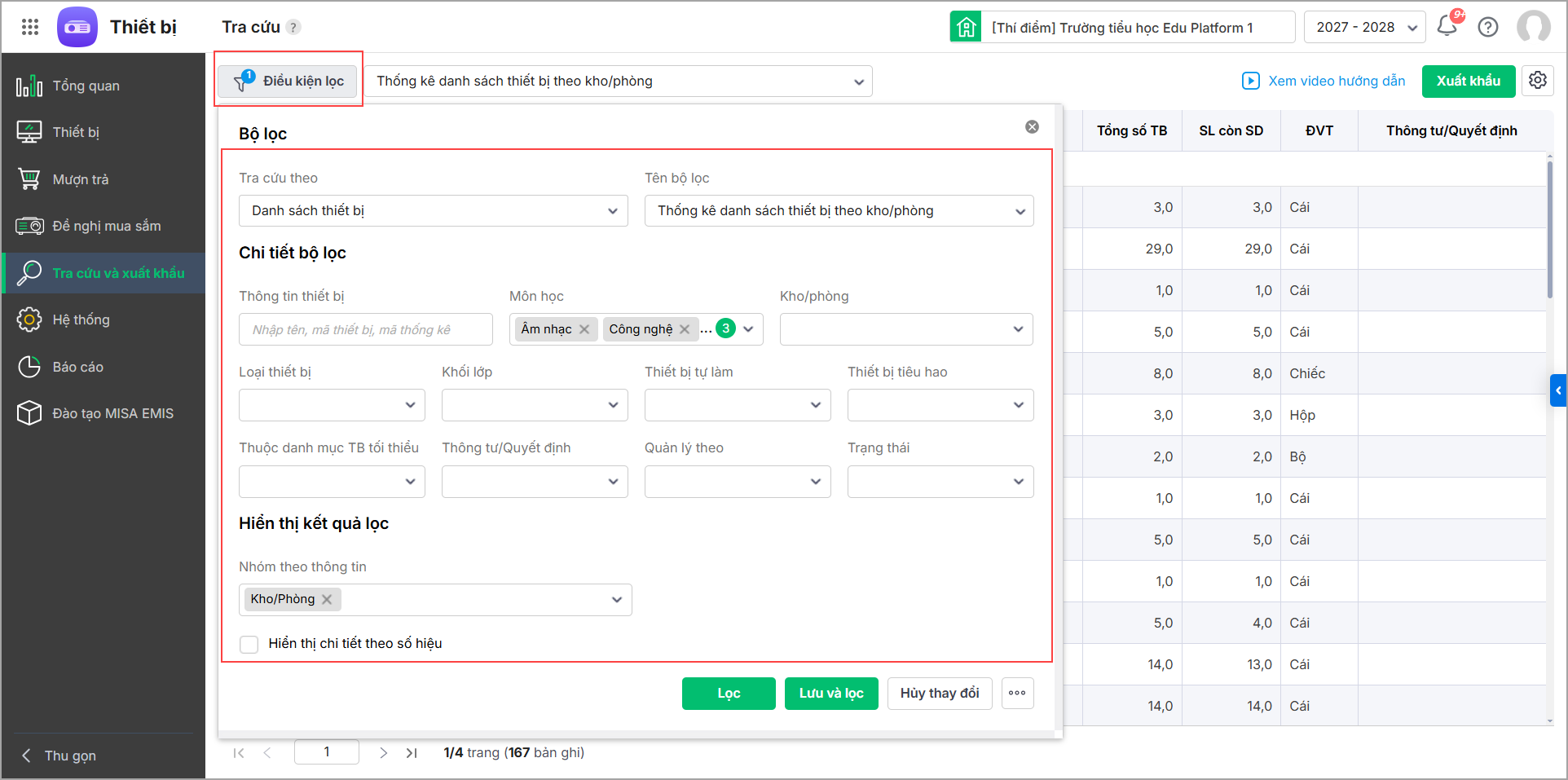Open the school year 2027 - 2028 selector

1364,27
